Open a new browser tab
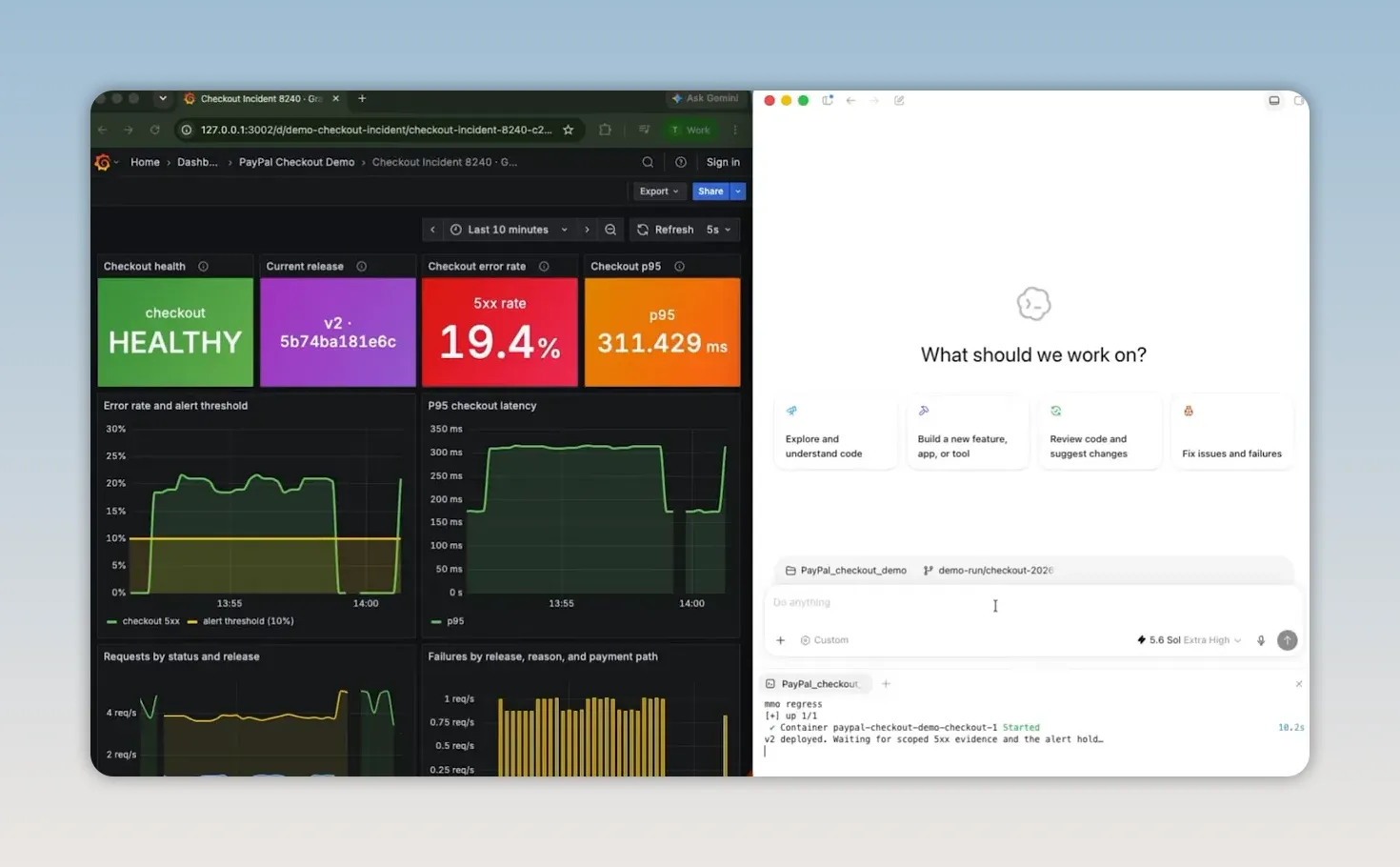The width and height of the screenshot is (1400, 867). pyautogui.click(x=362, y=98)
